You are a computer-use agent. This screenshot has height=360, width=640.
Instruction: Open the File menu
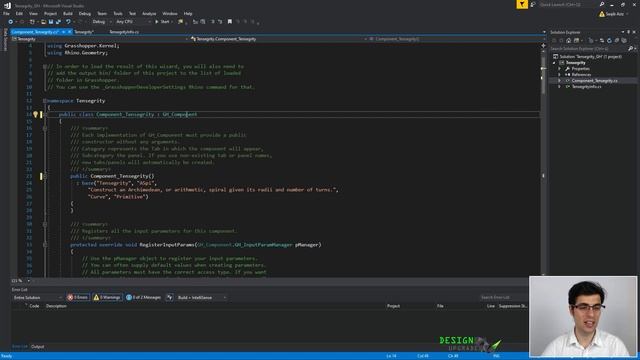tap(7, 13)
